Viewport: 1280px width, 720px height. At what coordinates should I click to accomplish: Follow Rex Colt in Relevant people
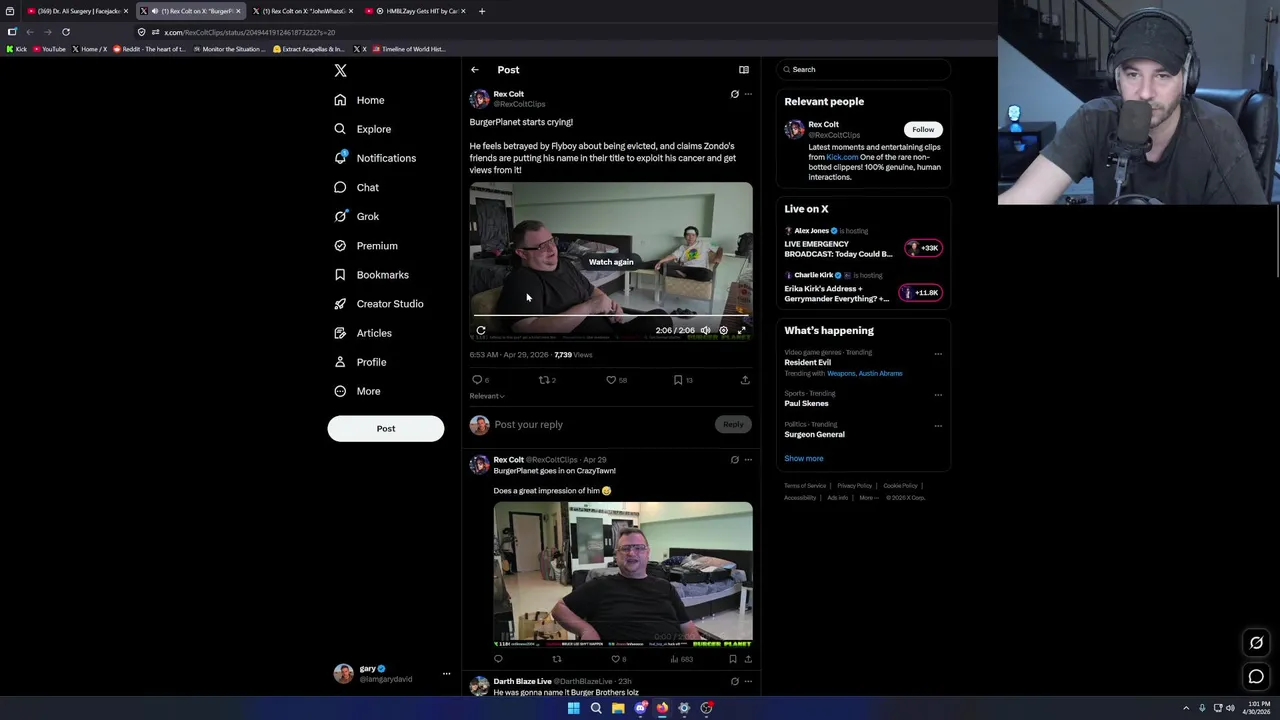point(923,129)
